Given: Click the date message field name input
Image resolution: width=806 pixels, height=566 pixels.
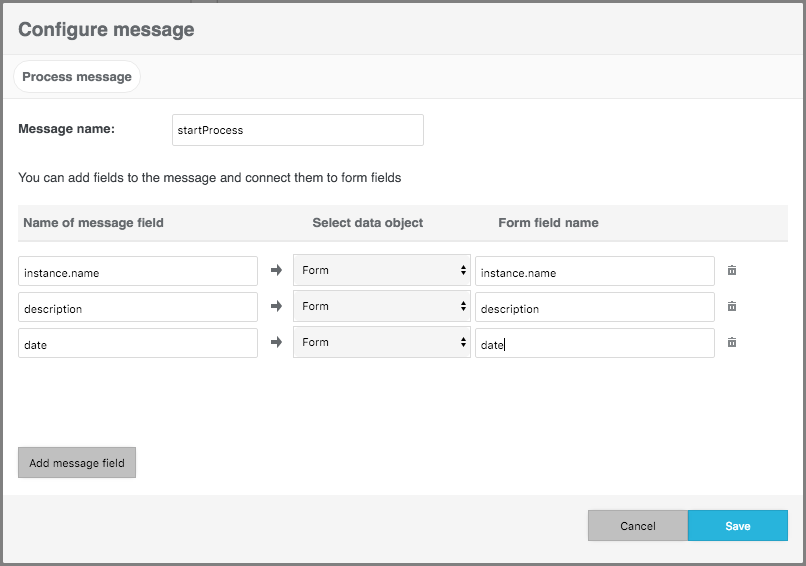Looking at the screenshot, I should [138, 344].
